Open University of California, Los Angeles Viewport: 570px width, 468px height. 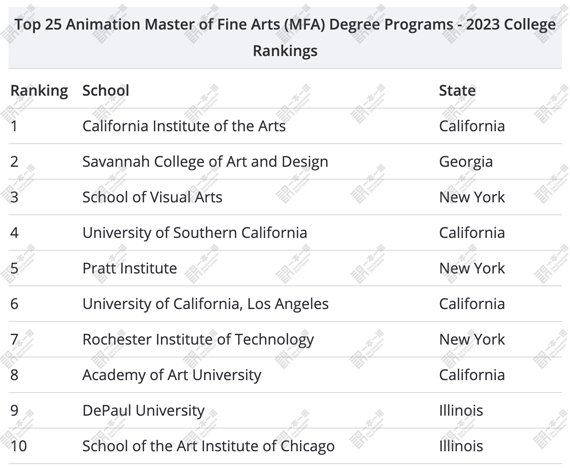coord(206,304)
